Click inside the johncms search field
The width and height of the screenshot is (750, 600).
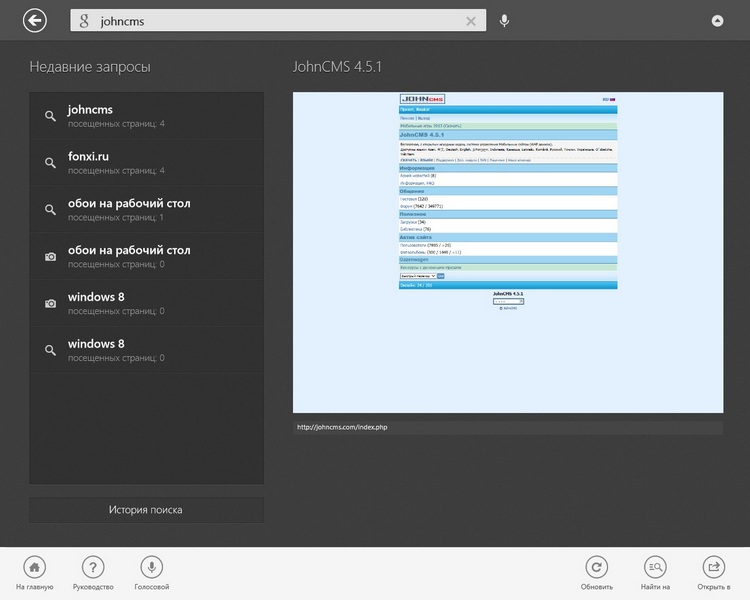(278, 21)
